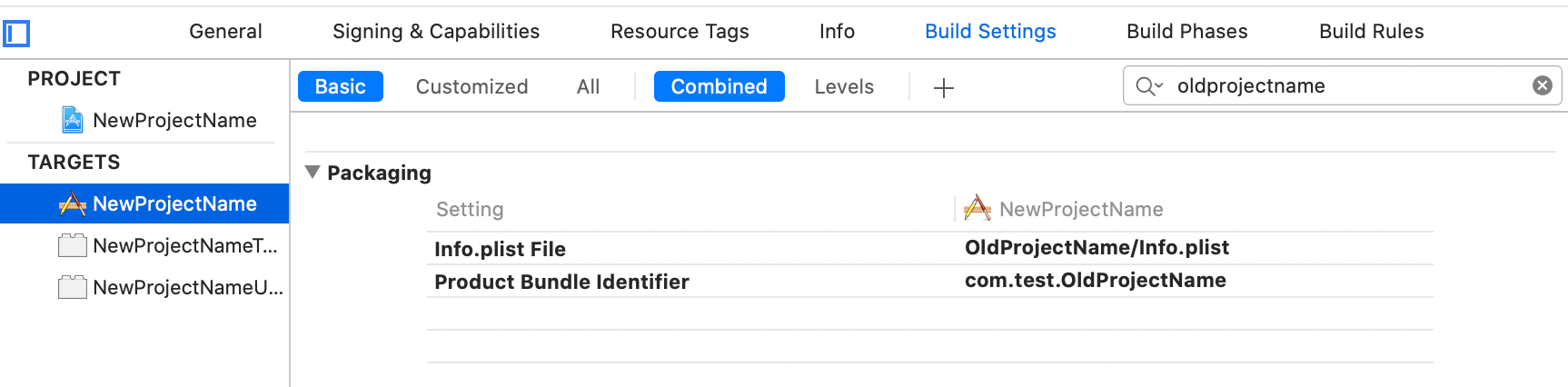Screen dimensions: 1568x387
Task: Open the Resource Tags tab
Action: [x=680, y=32]
